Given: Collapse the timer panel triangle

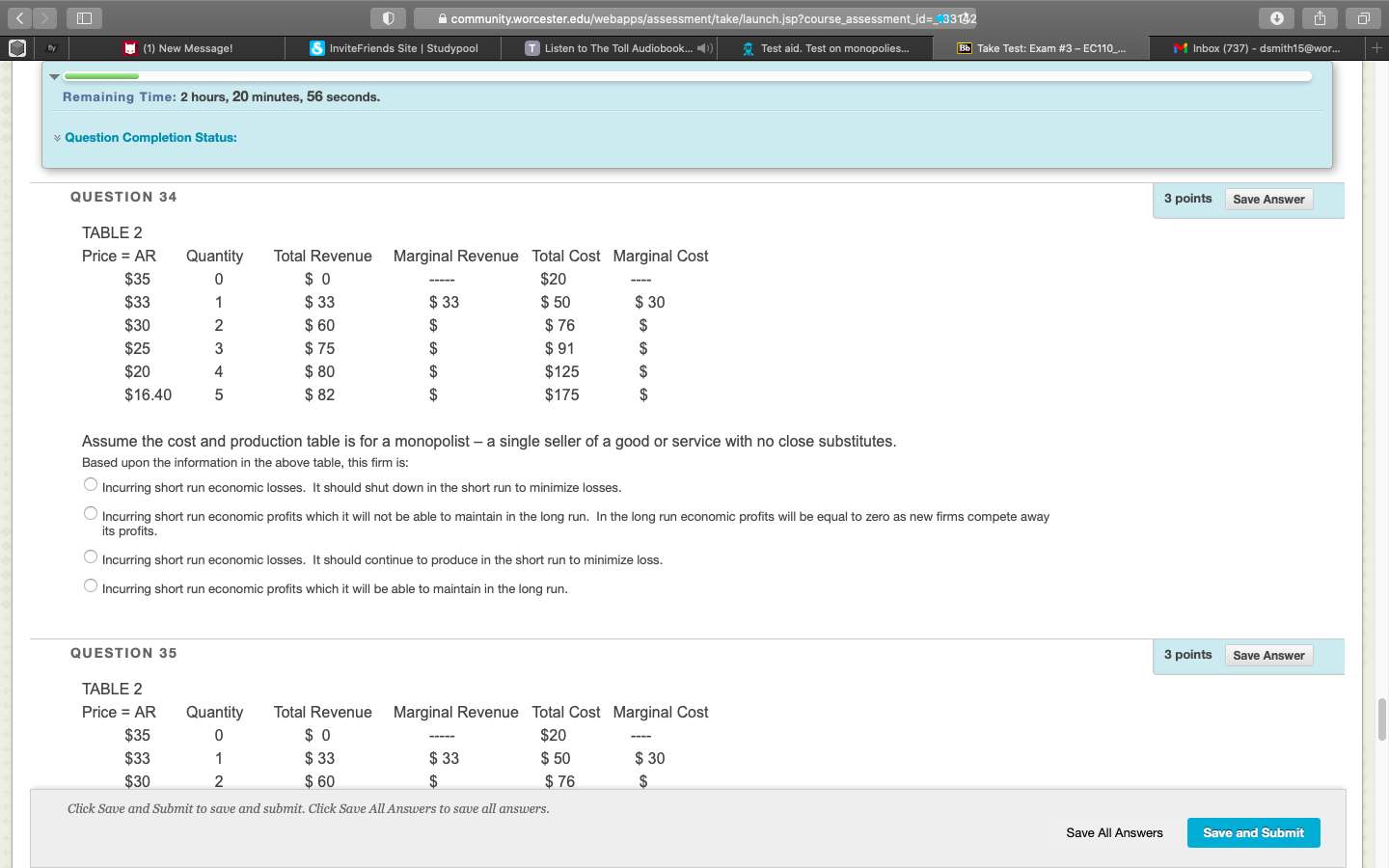Looking at the screenshot, I should [x=55, y=76].
